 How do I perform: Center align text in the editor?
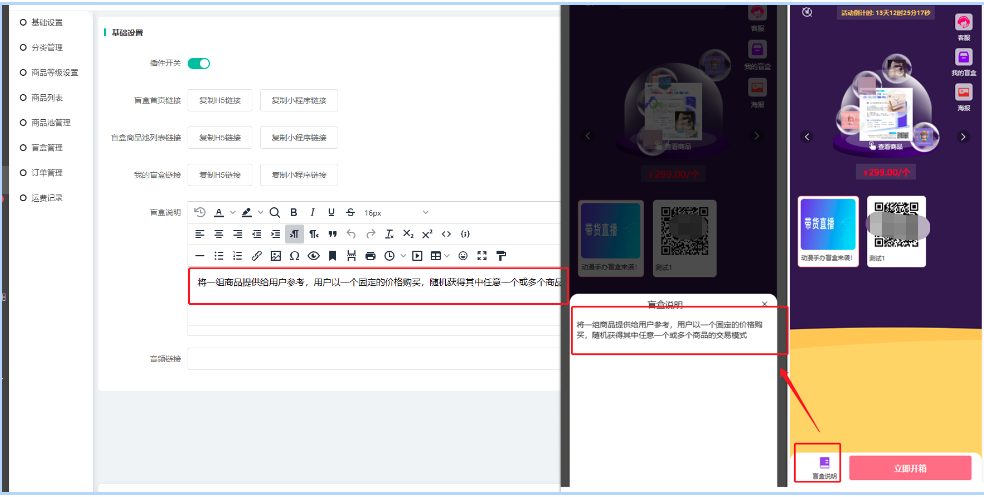(x=218, y=234)
